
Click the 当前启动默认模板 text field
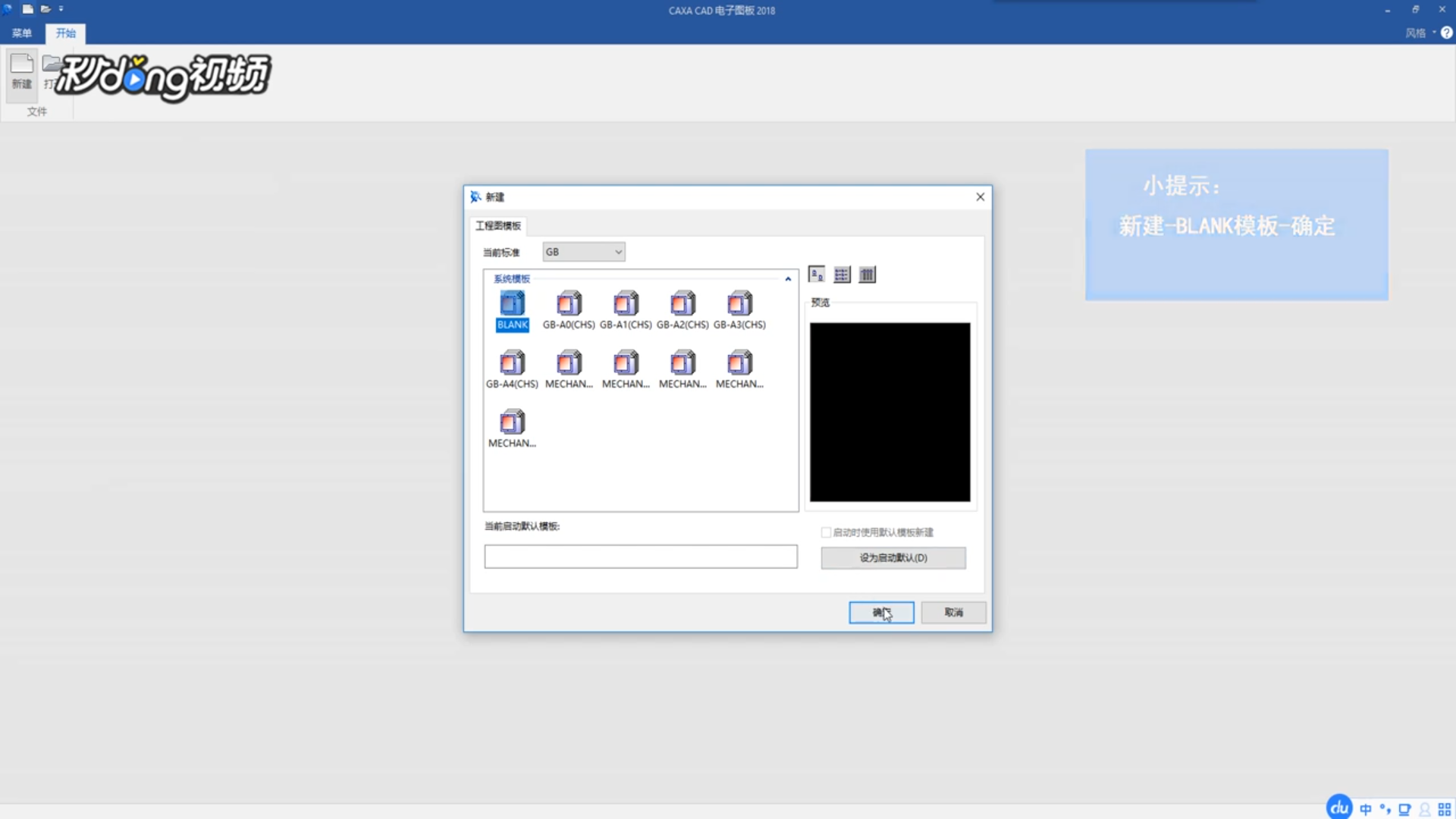[x=641, y=557]
